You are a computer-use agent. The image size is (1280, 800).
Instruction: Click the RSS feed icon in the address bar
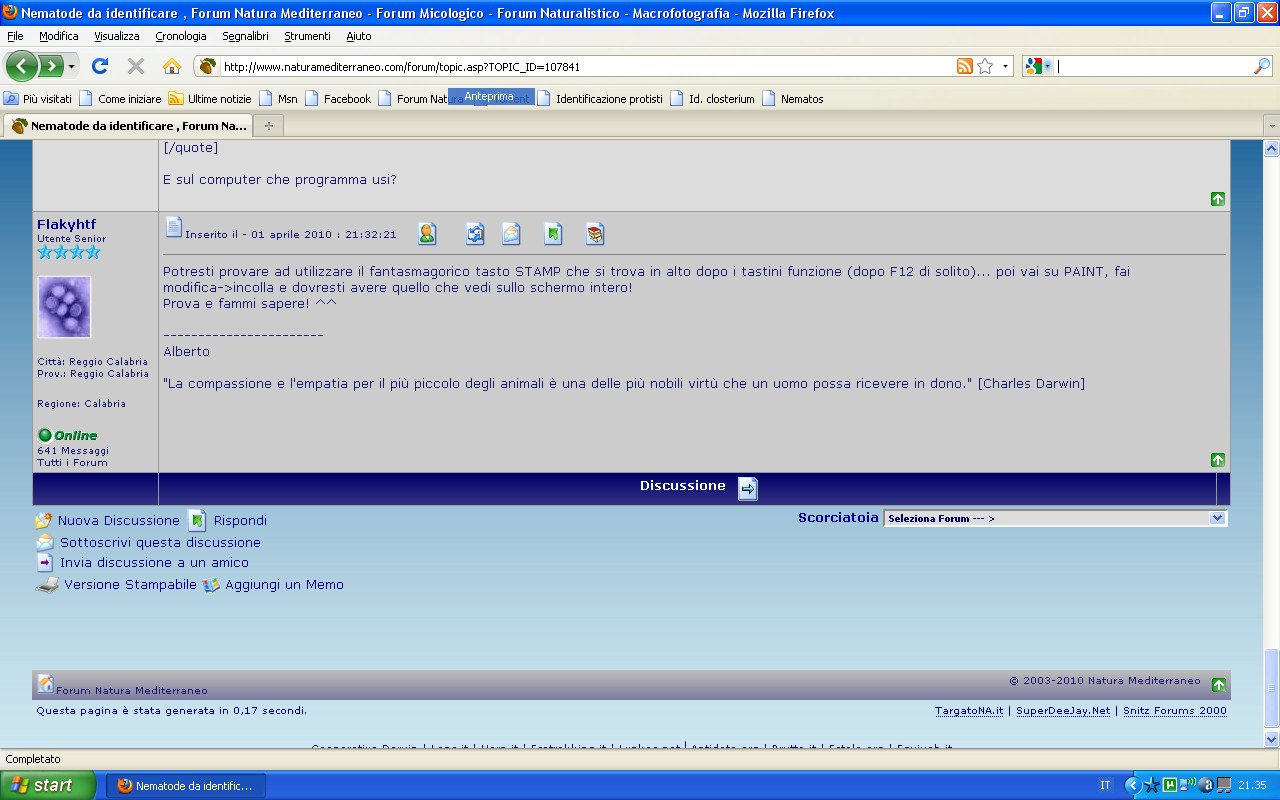click(964, 66)
